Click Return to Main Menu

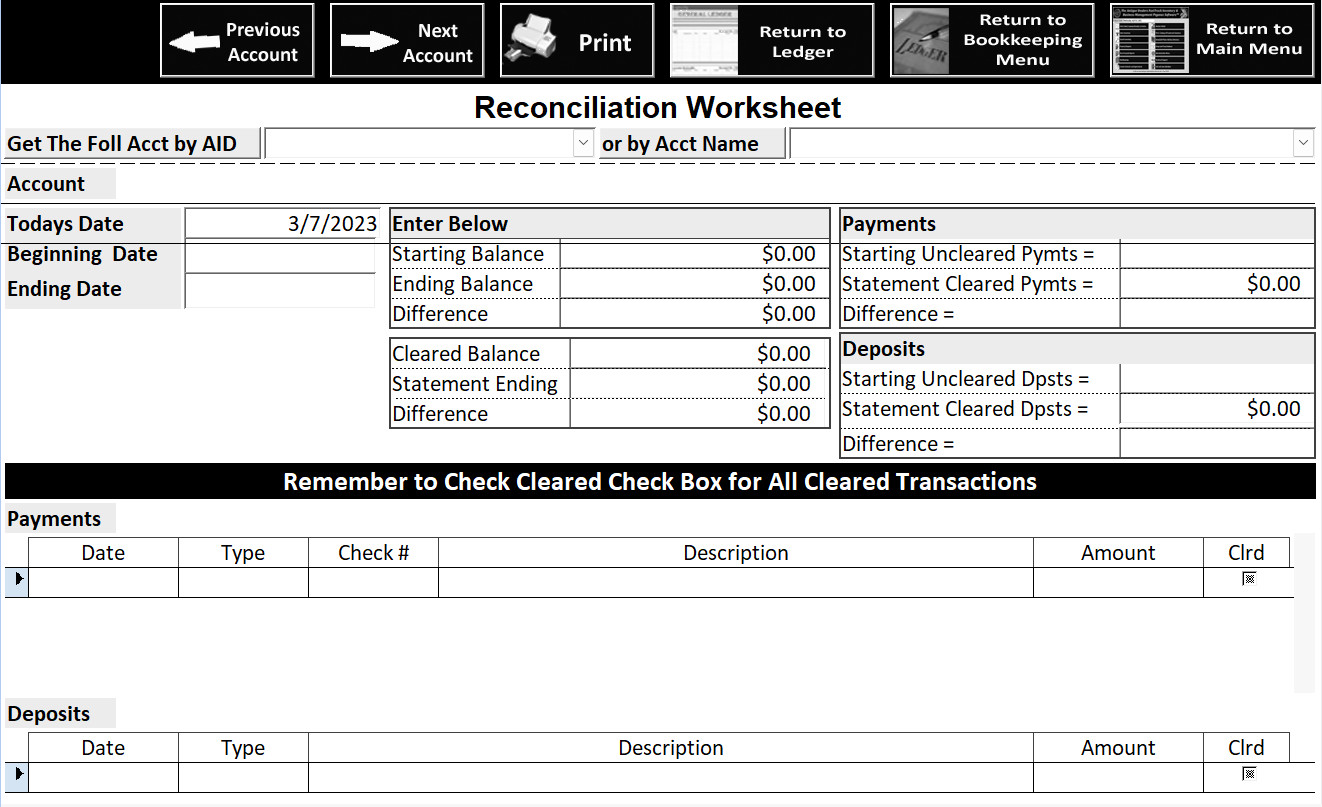[x=1212, y=41]
